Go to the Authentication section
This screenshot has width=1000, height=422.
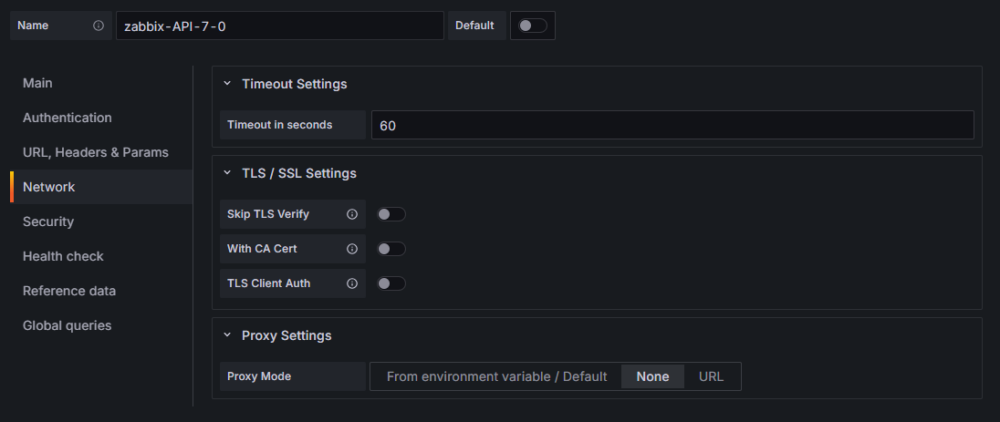pyautogui.click(x=67, y=118)
